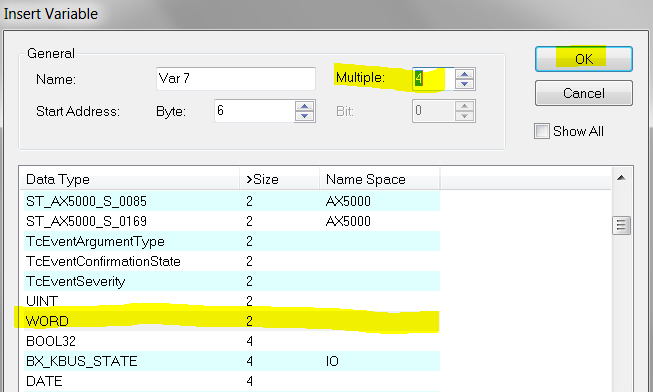This screenshot has width=653, height=392.
Task: Confirm with the OK button
Action: tap(583, 59)
